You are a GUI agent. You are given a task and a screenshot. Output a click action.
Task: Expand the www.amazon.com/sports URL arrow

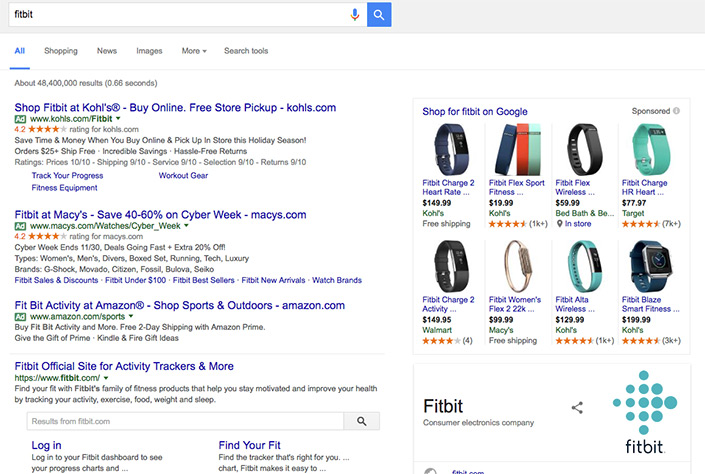point(131,317)
